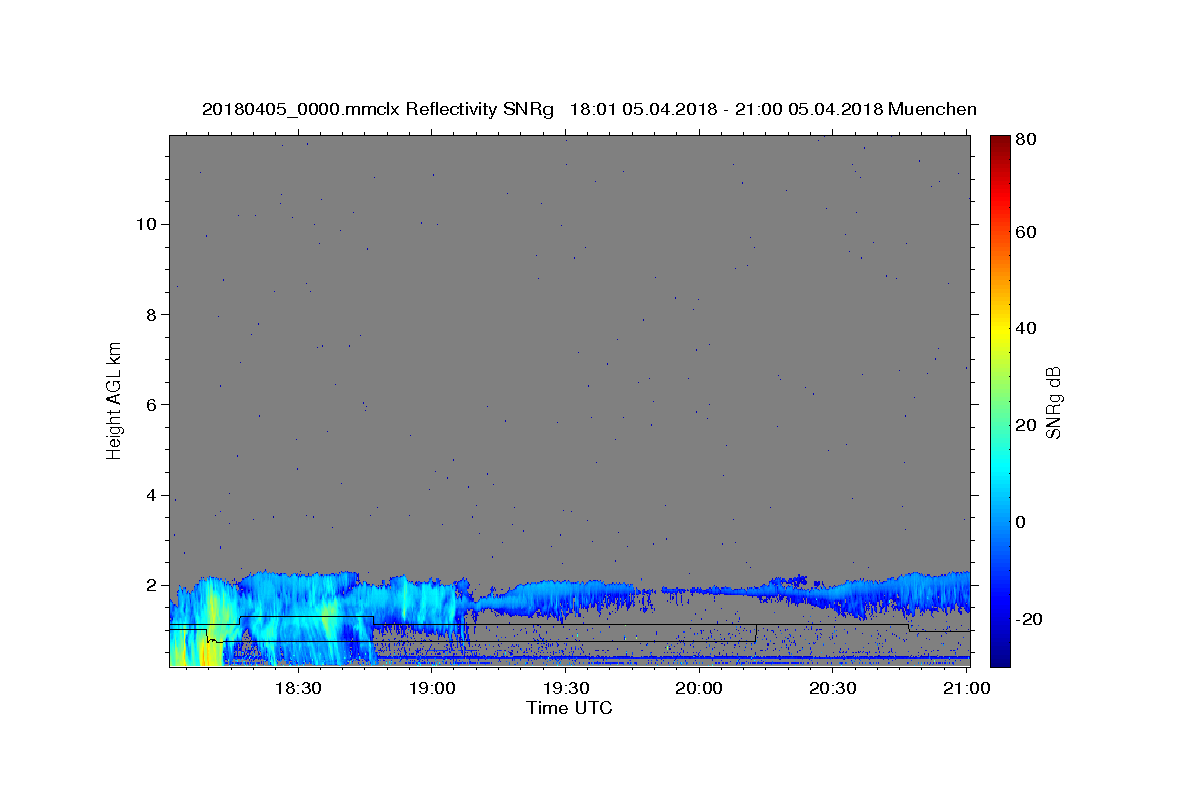The height and width of the screenshot is (800, 1200).
Task: Click the 21:00 time tick label
Action: tap(966, 688)
